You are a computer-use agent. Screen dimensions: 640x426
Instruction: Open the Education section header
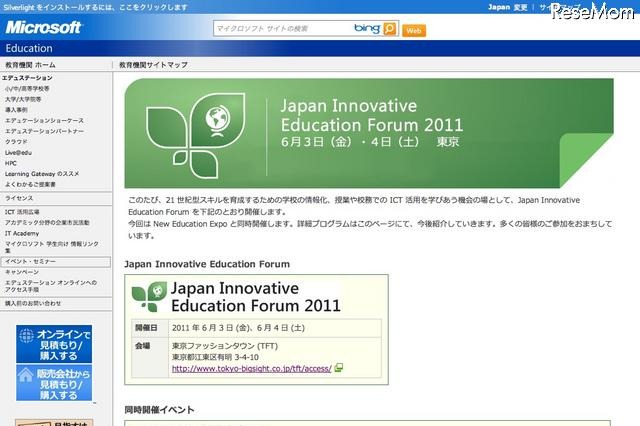pos(29,48)
